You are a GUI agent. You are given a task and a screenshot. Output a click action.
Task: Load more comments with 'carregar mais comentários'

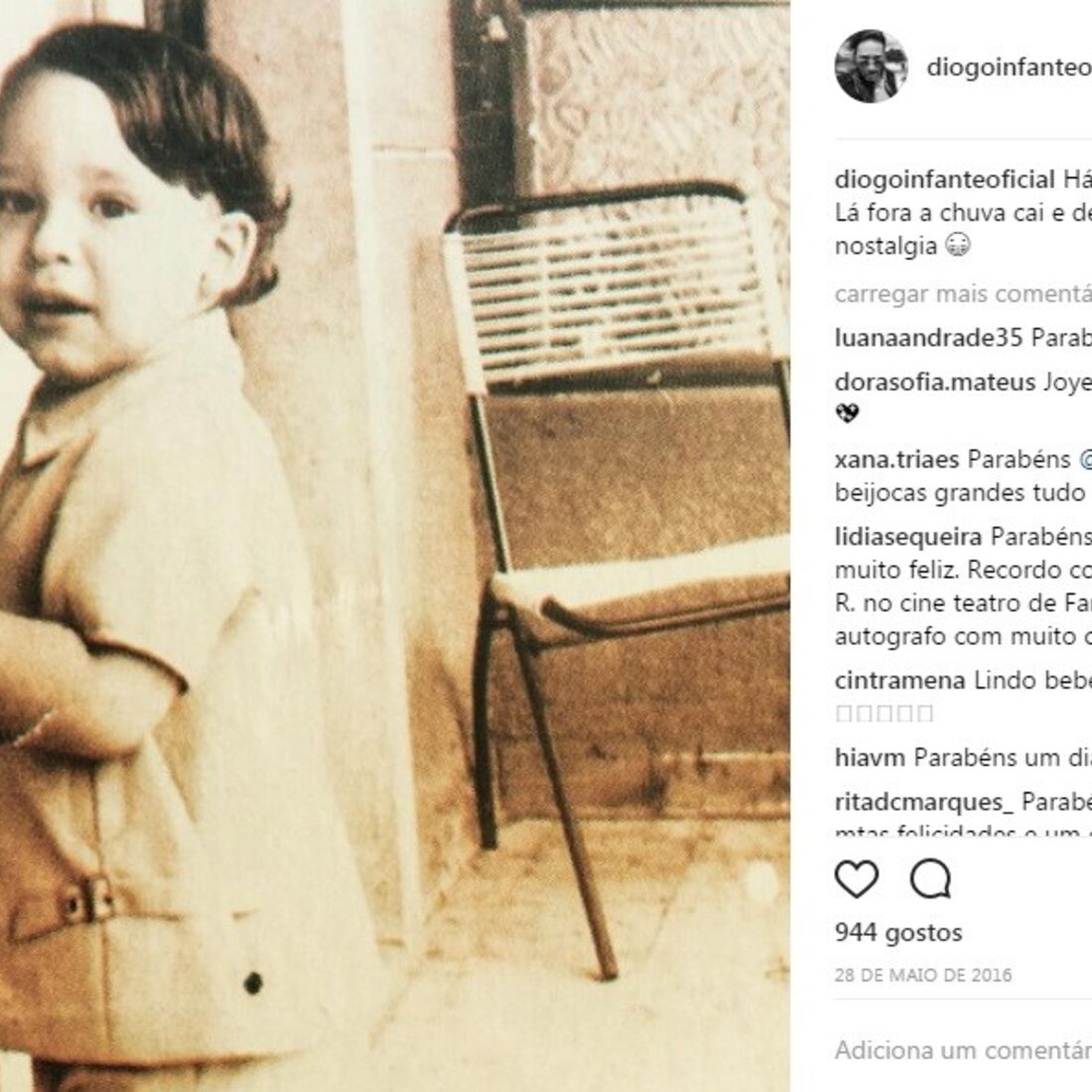[963, 294]
